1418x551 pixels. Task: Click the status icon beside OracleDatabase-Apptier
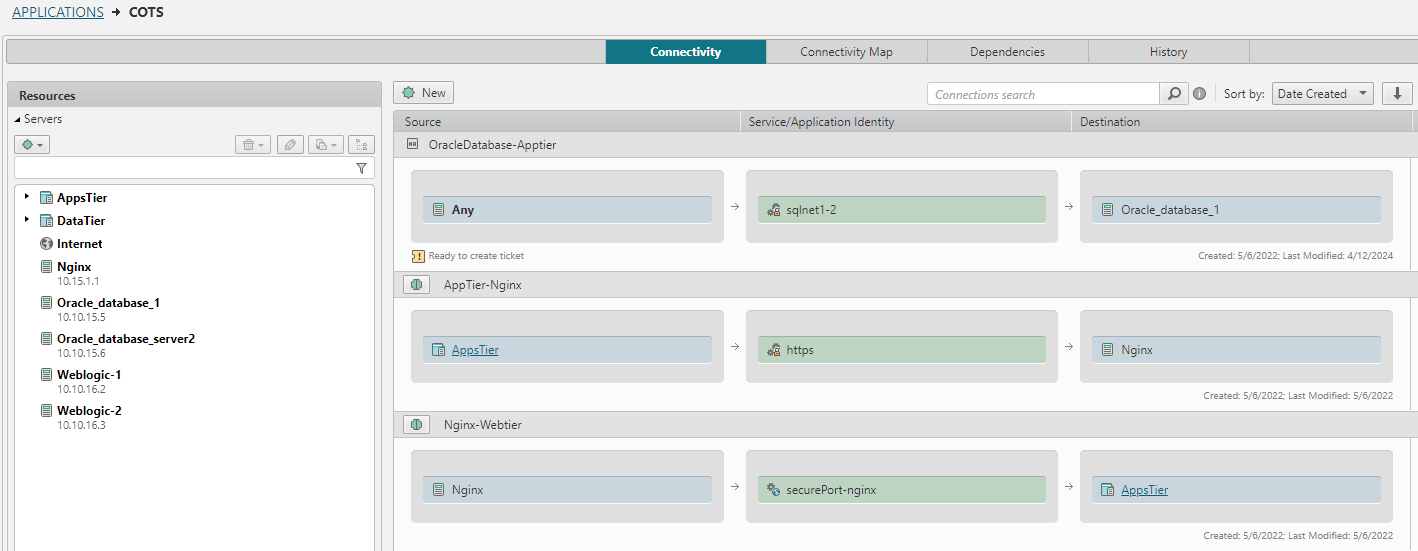[413, 145]
